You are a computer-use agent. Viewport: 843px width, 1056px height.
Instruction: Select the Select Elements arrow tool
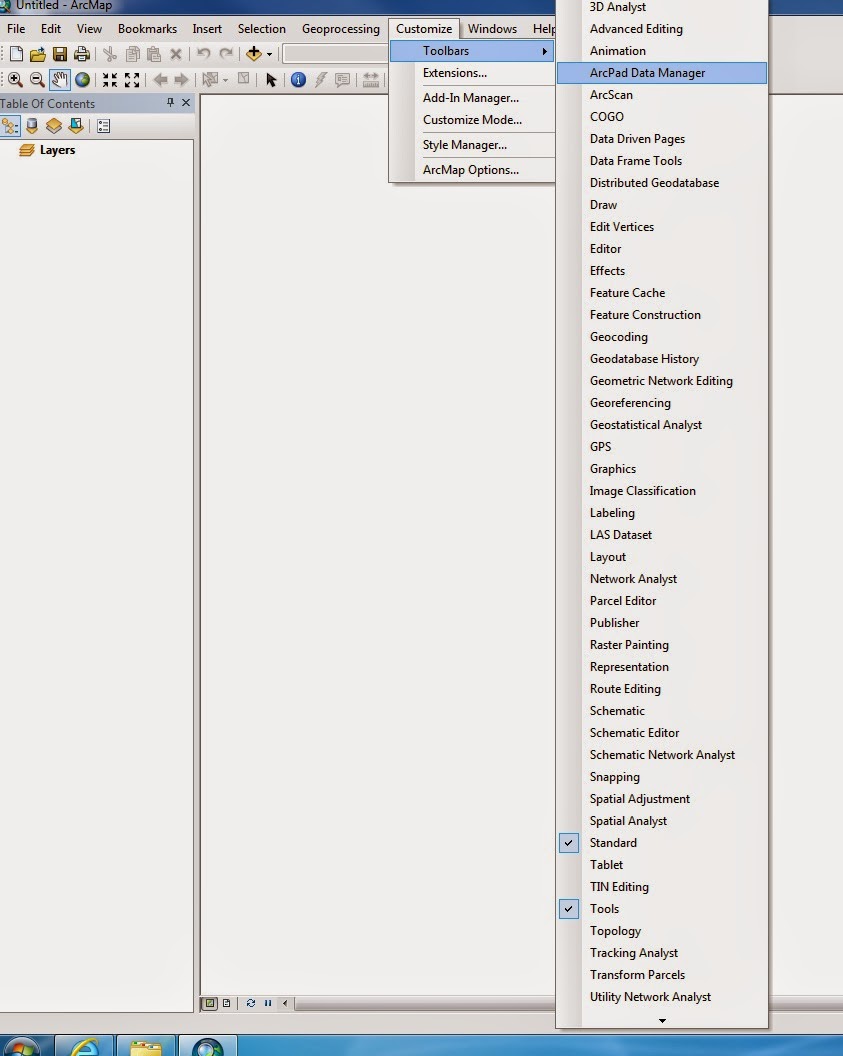[x=271, y=80]
